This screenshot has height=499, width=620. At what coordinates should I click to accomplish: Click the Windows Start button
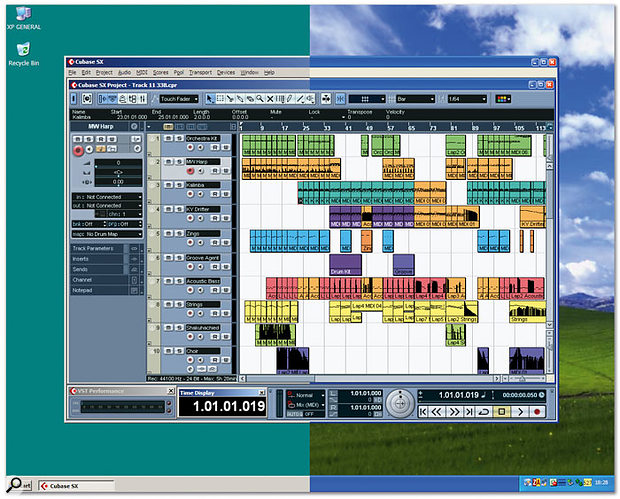(20, 486)
